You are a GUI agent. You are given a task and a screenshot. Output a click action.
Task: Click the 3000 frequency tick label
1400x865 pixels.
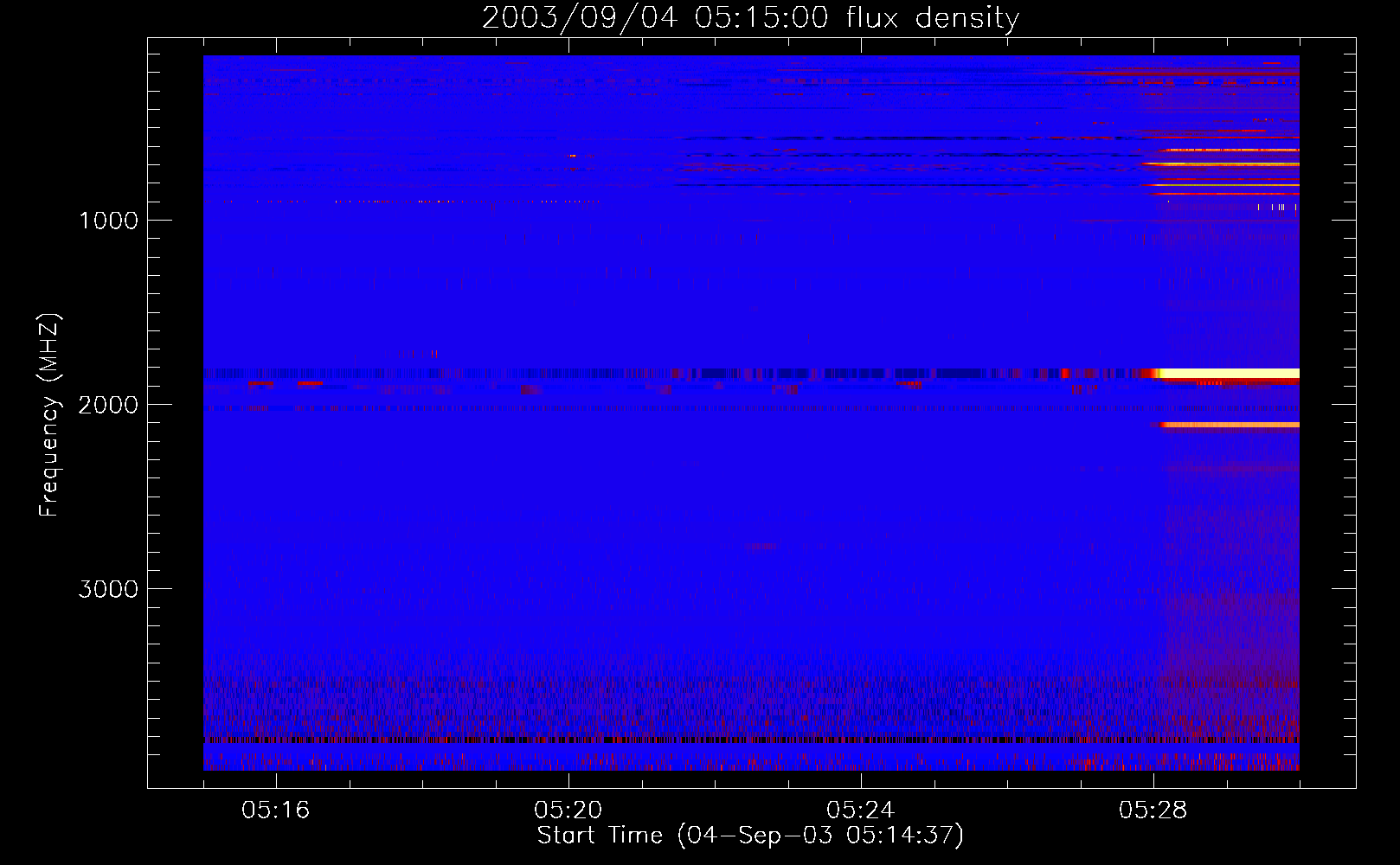click(x=108, y=589)
